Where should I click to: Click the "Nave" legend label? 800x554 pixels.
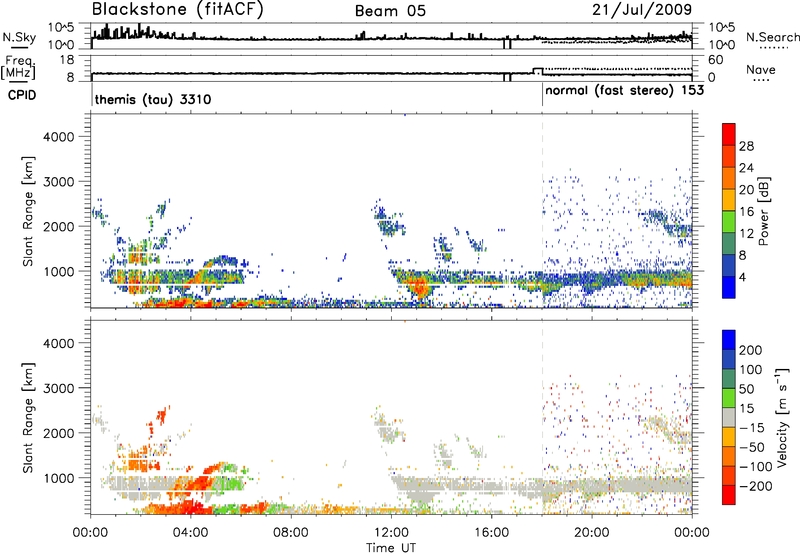click(761, 70)
